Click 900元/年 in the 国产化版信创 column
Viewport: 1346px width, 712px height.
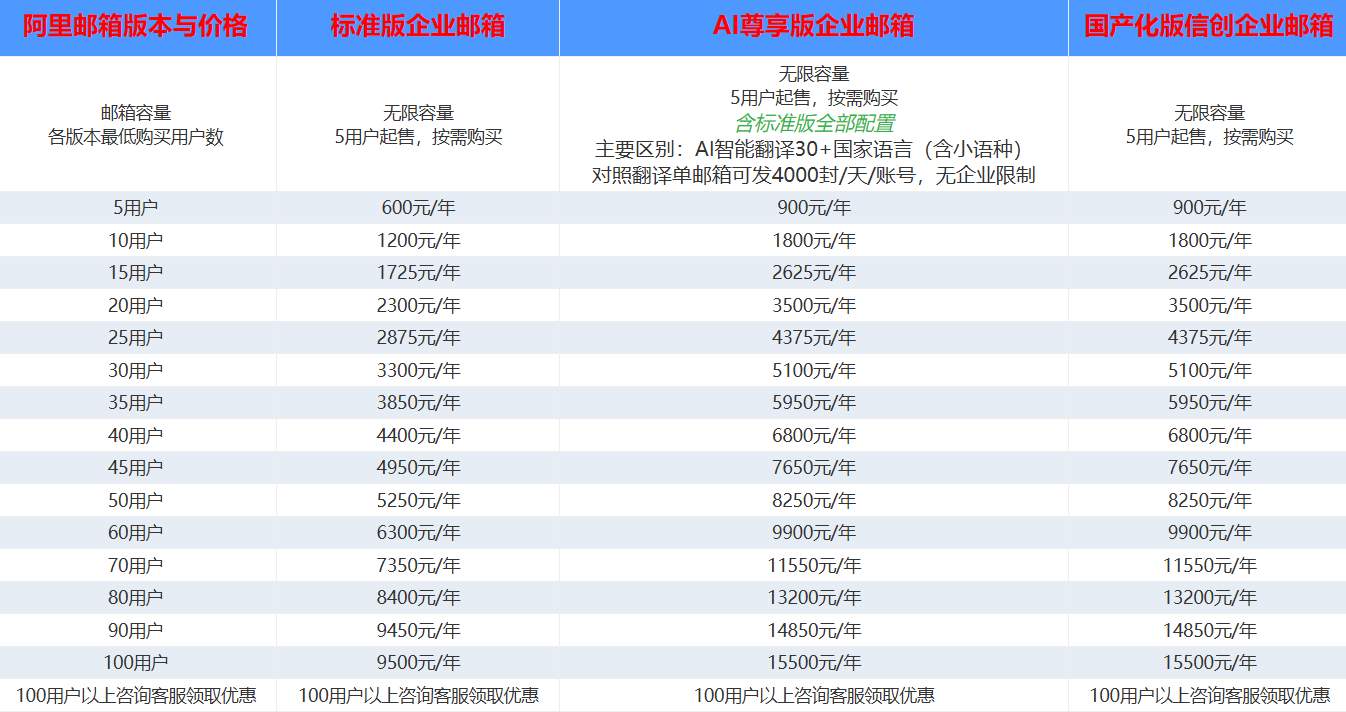tap(1209, 208)
